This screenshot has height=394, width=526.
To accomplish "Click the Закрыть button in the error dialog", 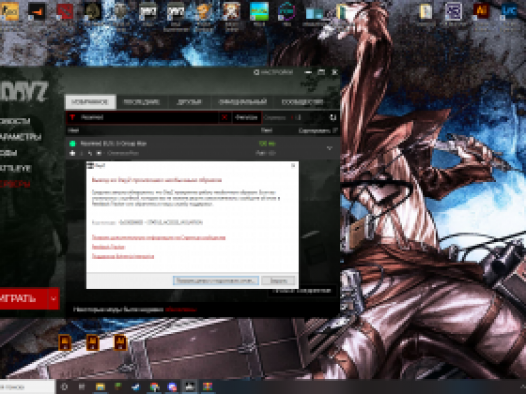I will (278, 280).
